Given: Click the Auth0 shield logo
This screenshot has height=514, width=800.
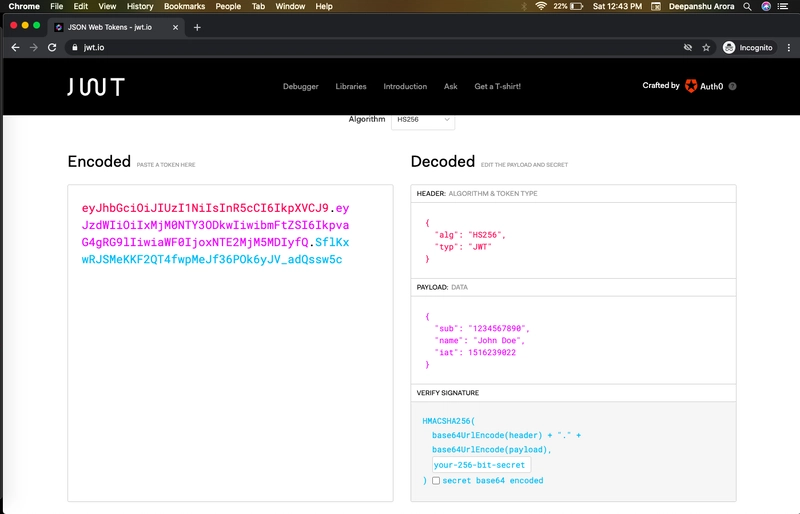Looking at the screenshot, I should (691, 86).
